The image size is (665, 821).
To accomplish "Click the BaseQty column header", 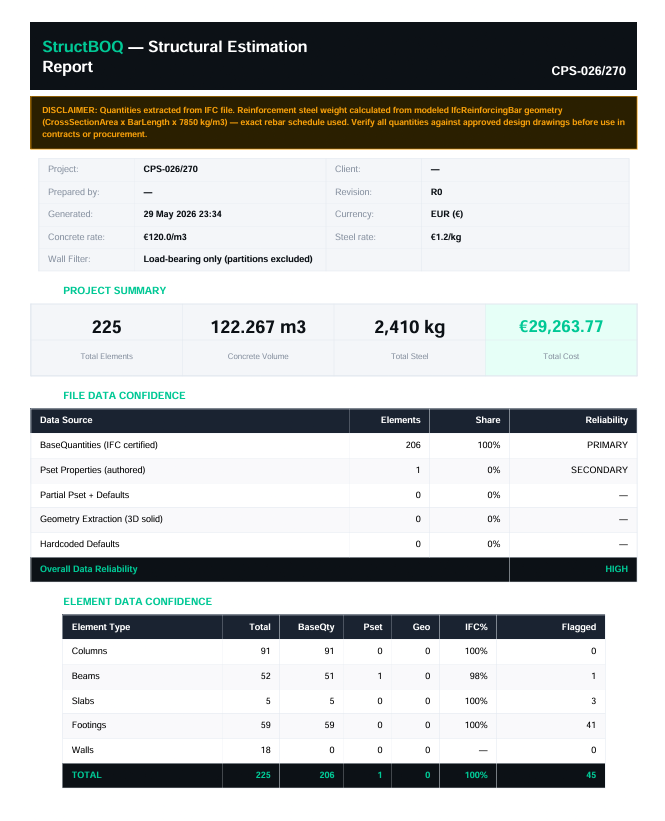I will tap(316, 627).
